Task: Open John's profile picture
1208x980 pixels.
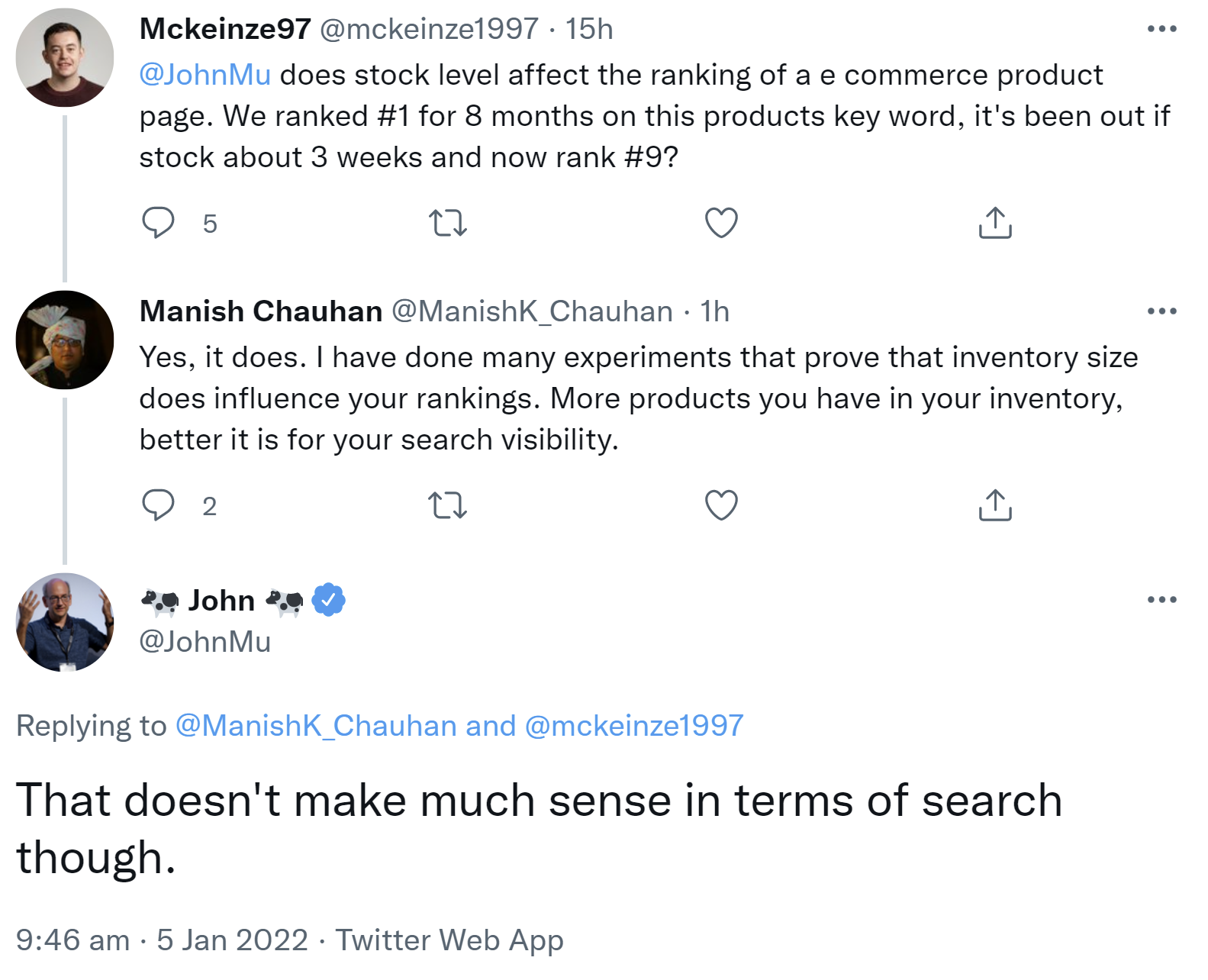Action: click(x=65, y=622)
